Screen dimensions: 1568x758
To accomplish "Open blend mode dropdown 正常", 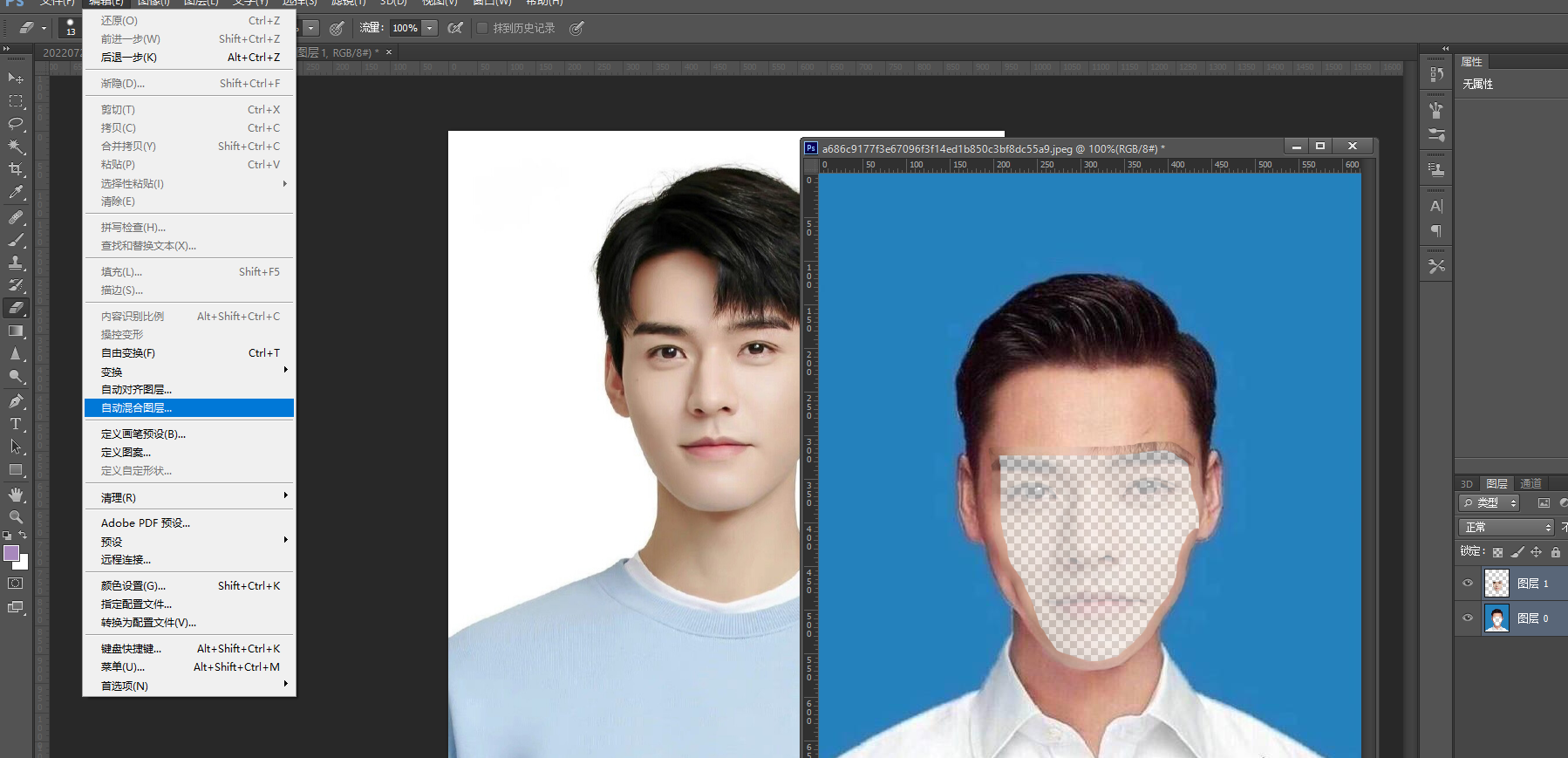I will [1506, 528].
